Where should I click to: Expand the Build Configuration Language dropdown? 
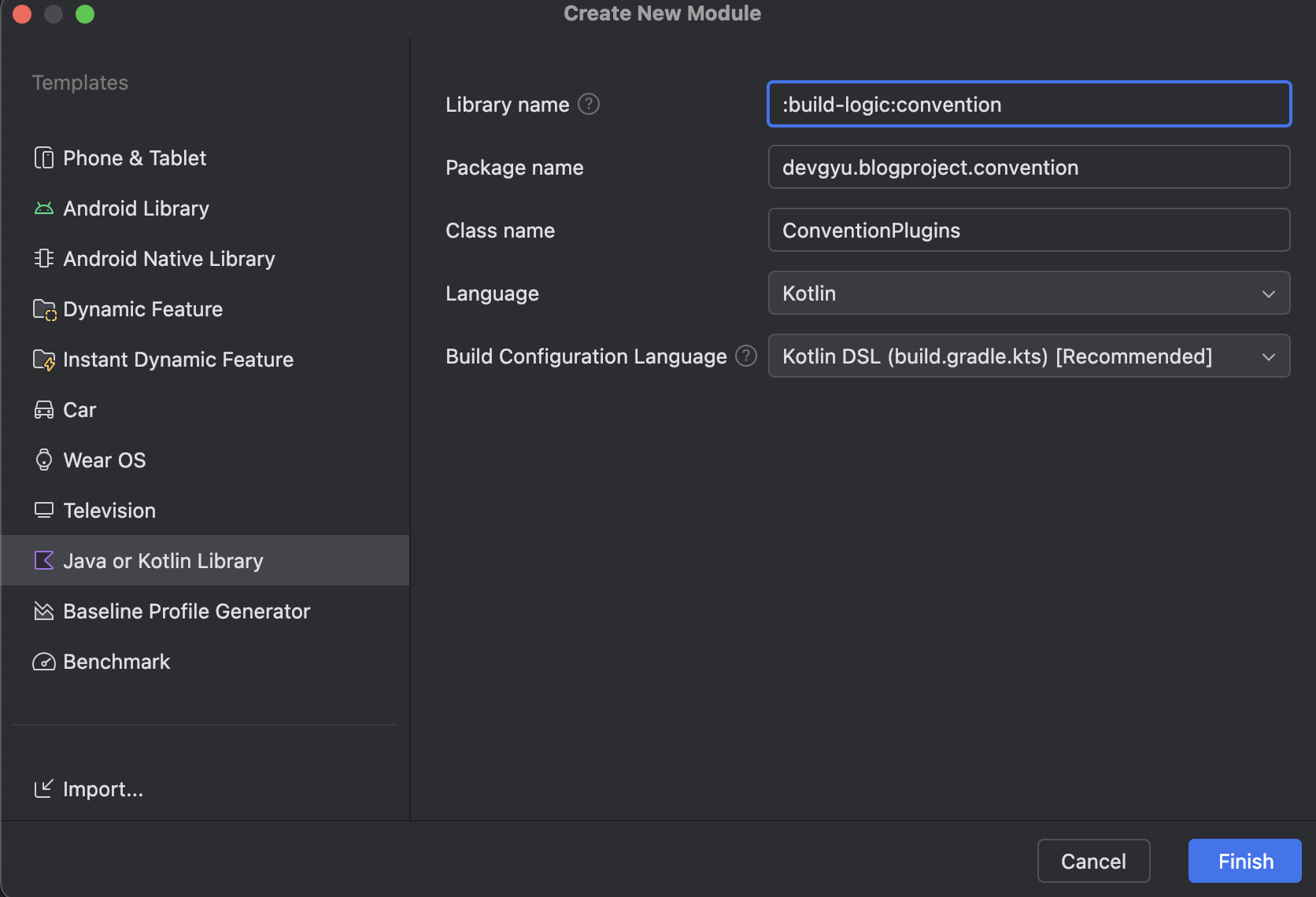1028,356
